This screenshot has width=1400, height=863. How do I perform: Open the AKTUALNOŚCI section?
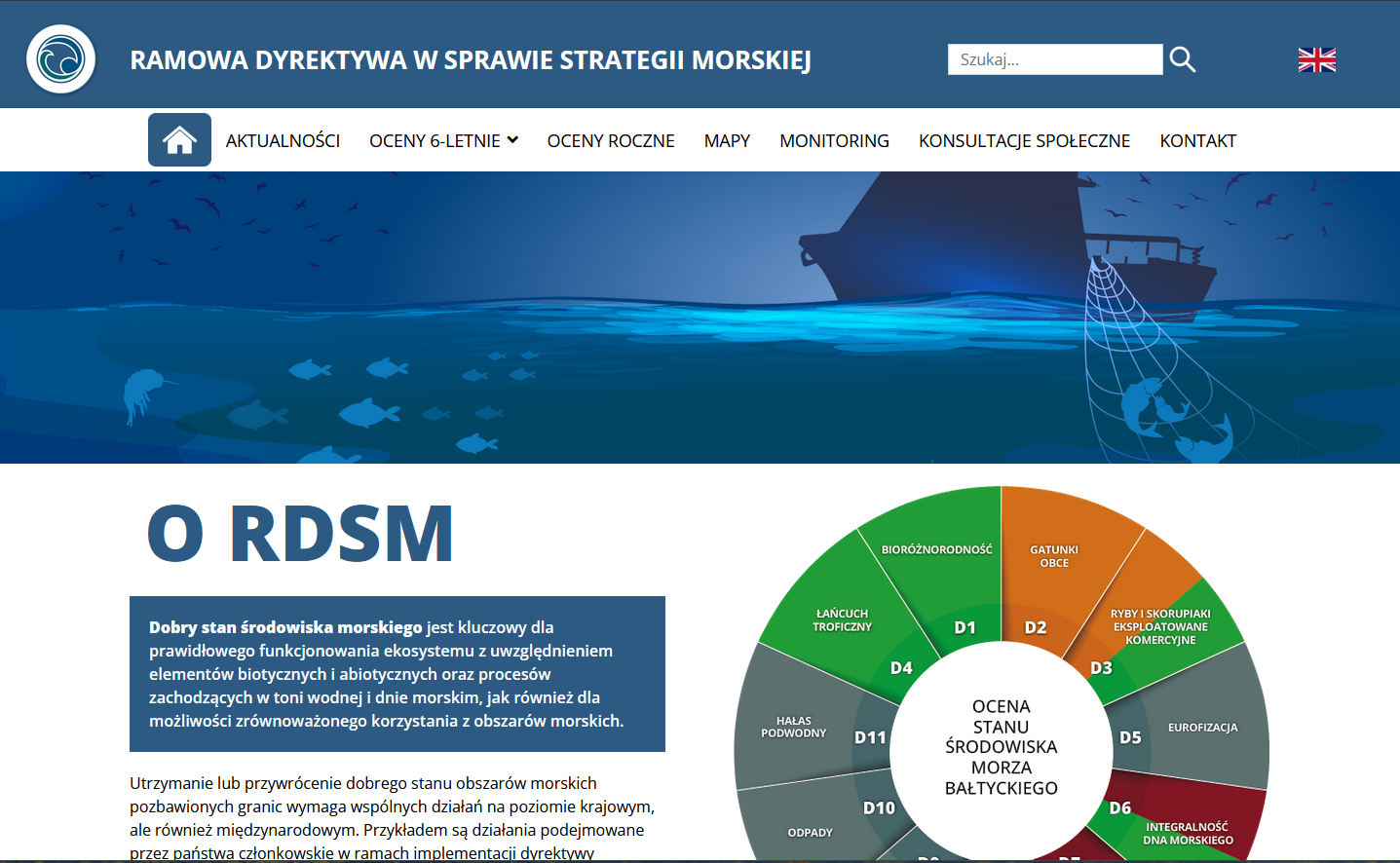pyautogui.click(x=283, y=139)
